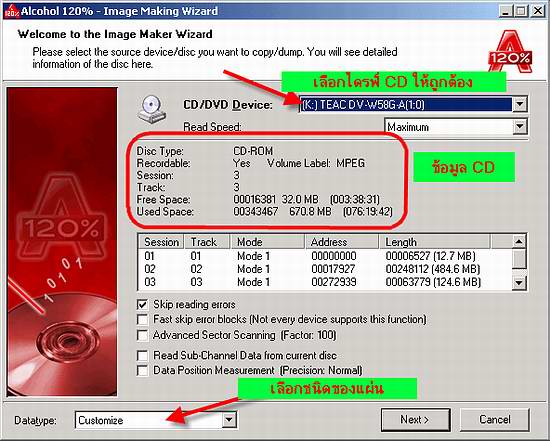Select session 02 row in track list

[325, 269]
